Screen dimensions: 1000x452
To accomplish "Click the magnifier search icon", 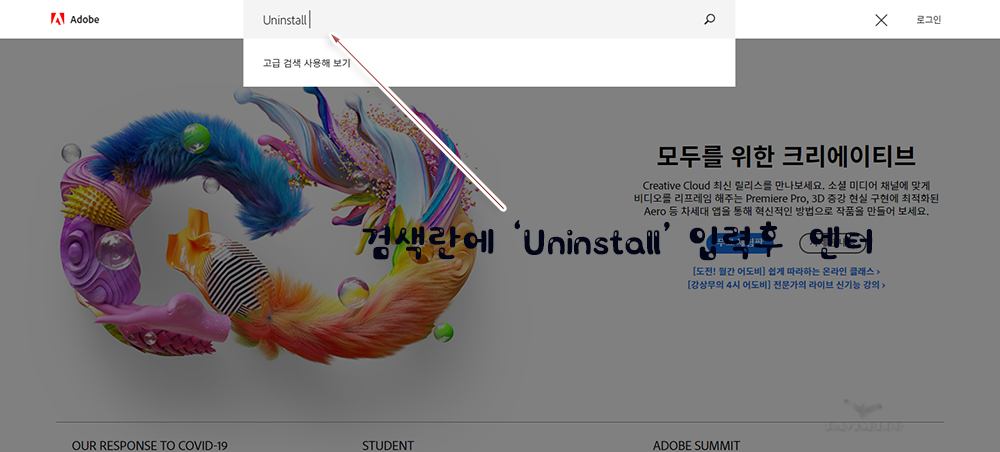I will click(x=709, y=20).
